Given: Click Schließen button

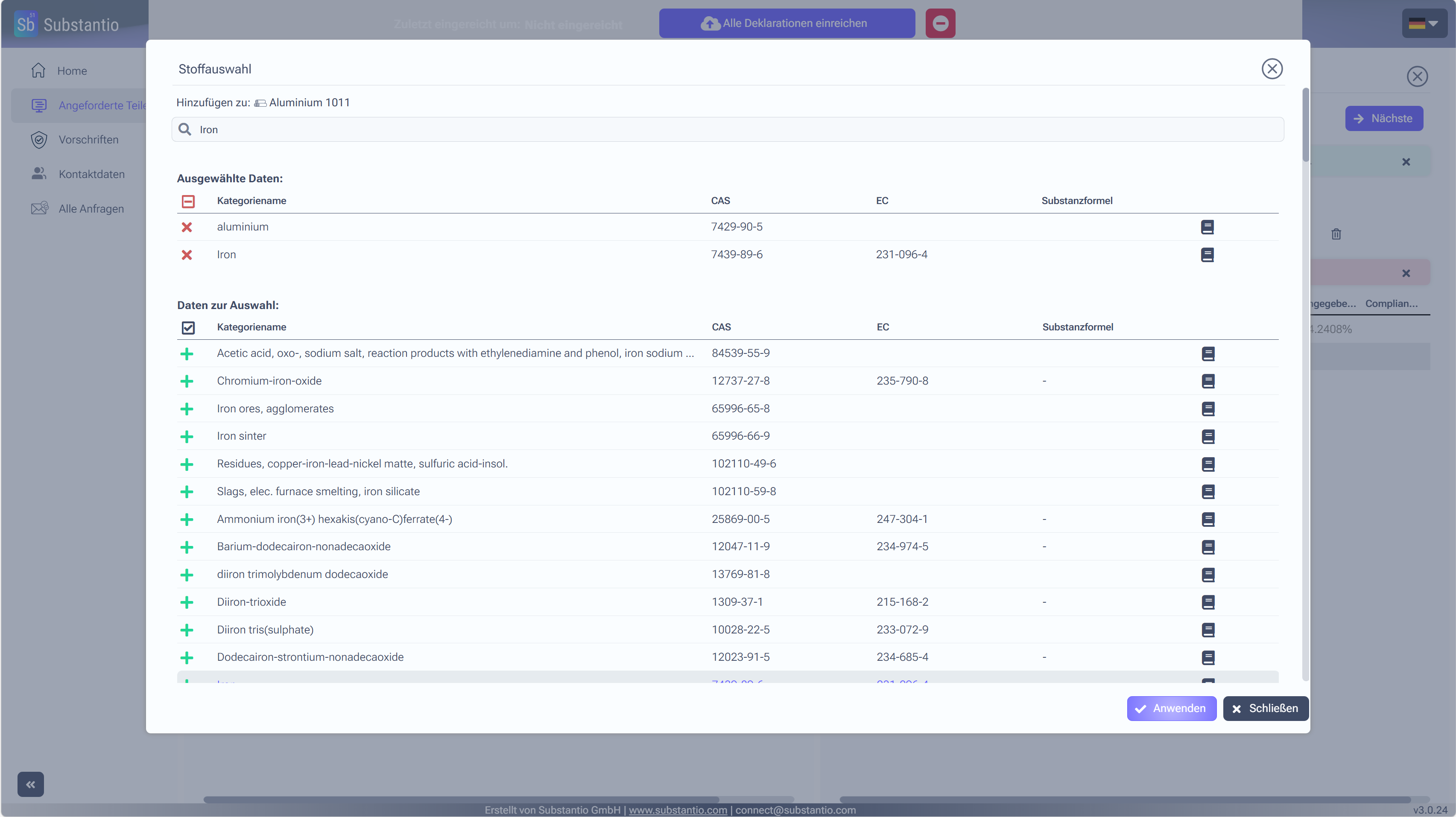Looking at the screenshot, I should [1266, 708].
